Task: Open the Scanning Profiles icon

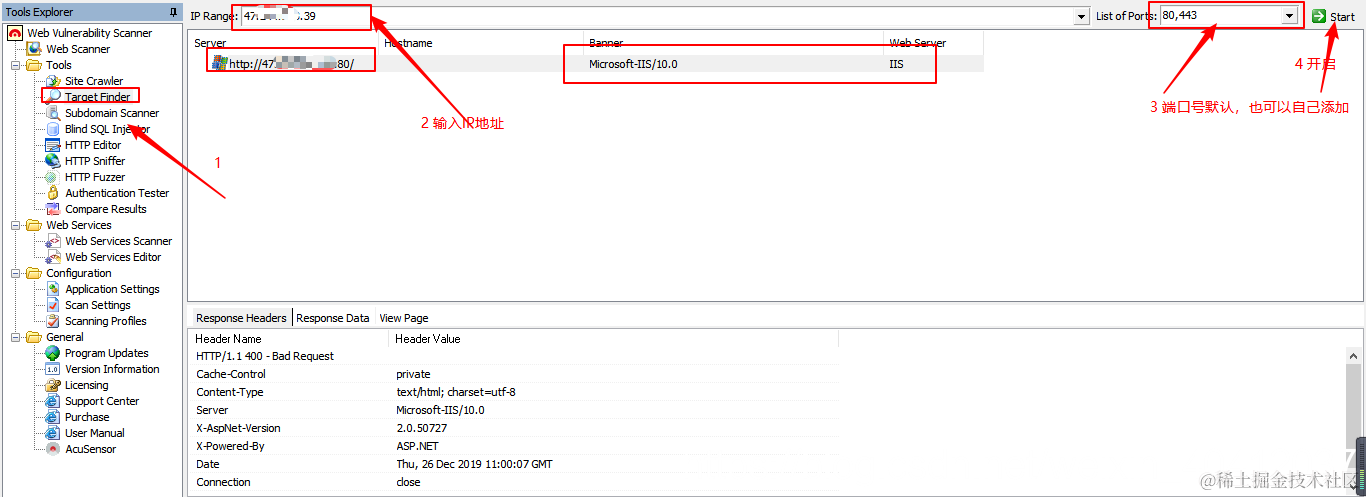Action: (53, 321)
